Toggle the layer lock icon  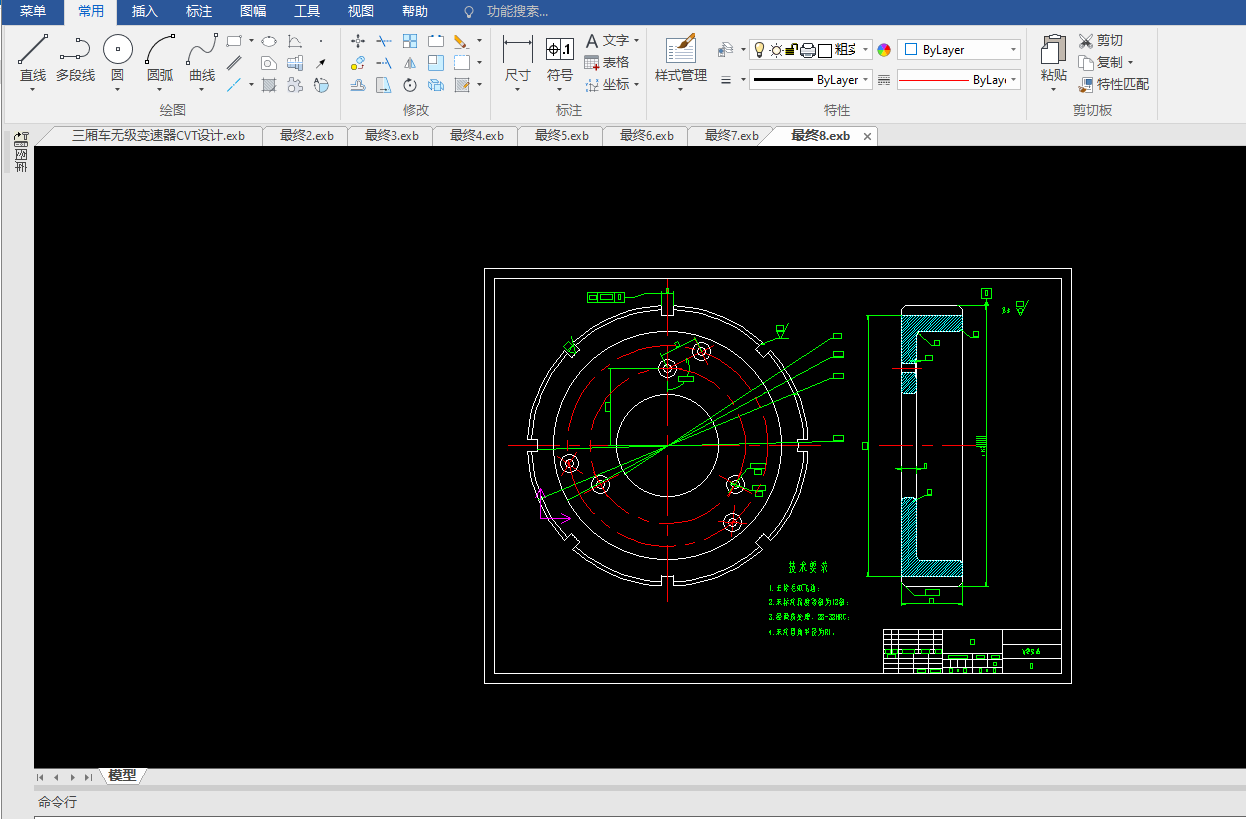click(791, 50)
